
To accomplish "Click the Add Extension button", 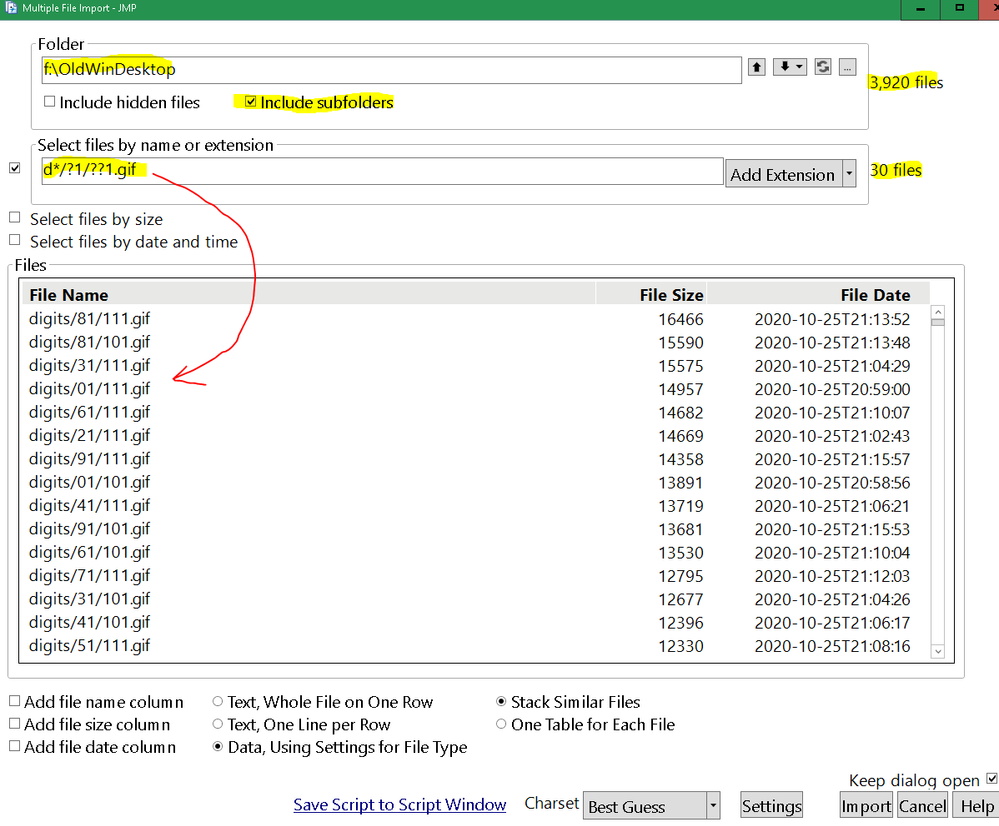I will (x=783, y=173).
